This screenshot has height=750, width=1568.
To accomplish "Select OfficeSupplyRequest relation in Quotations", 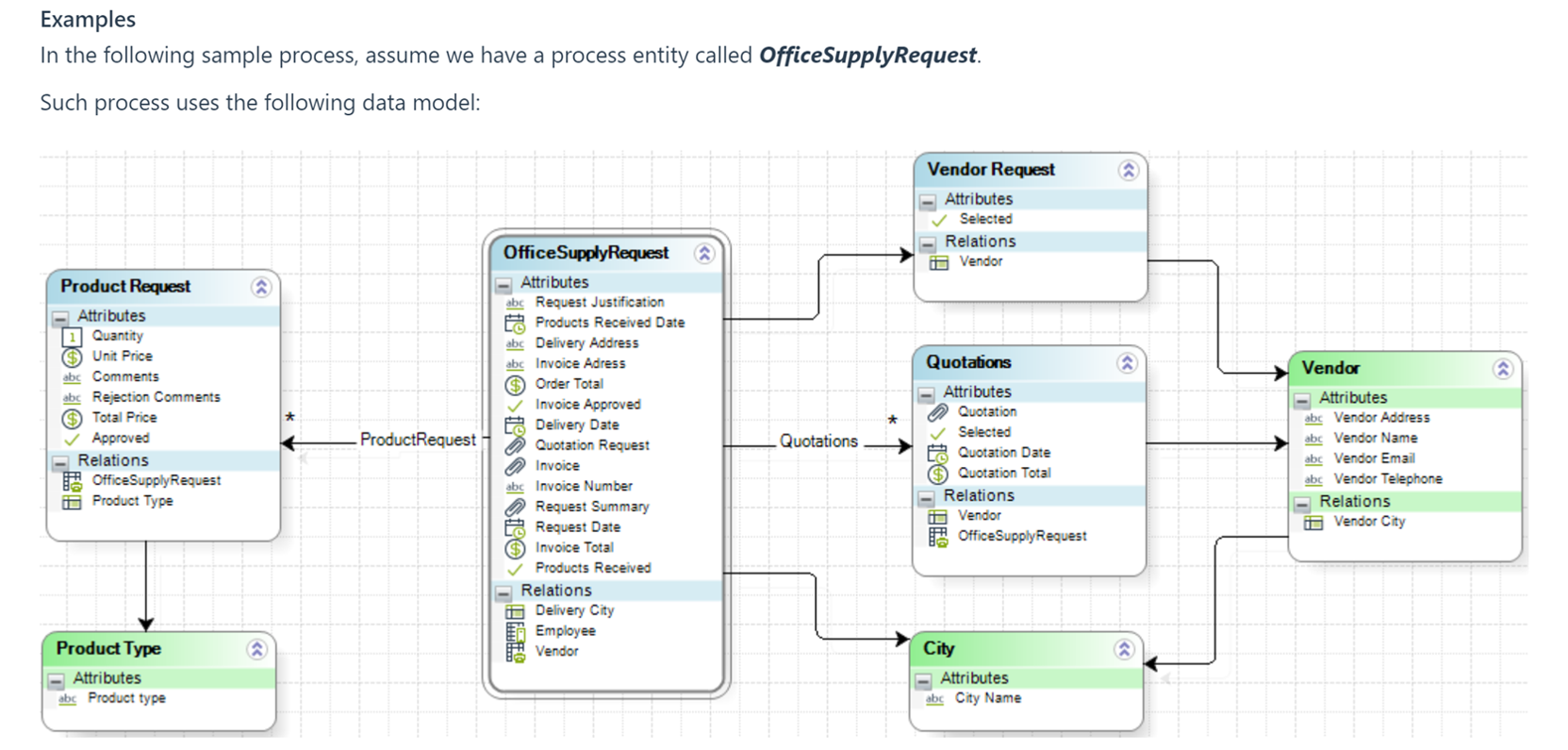I will (x=1022, y=537).
